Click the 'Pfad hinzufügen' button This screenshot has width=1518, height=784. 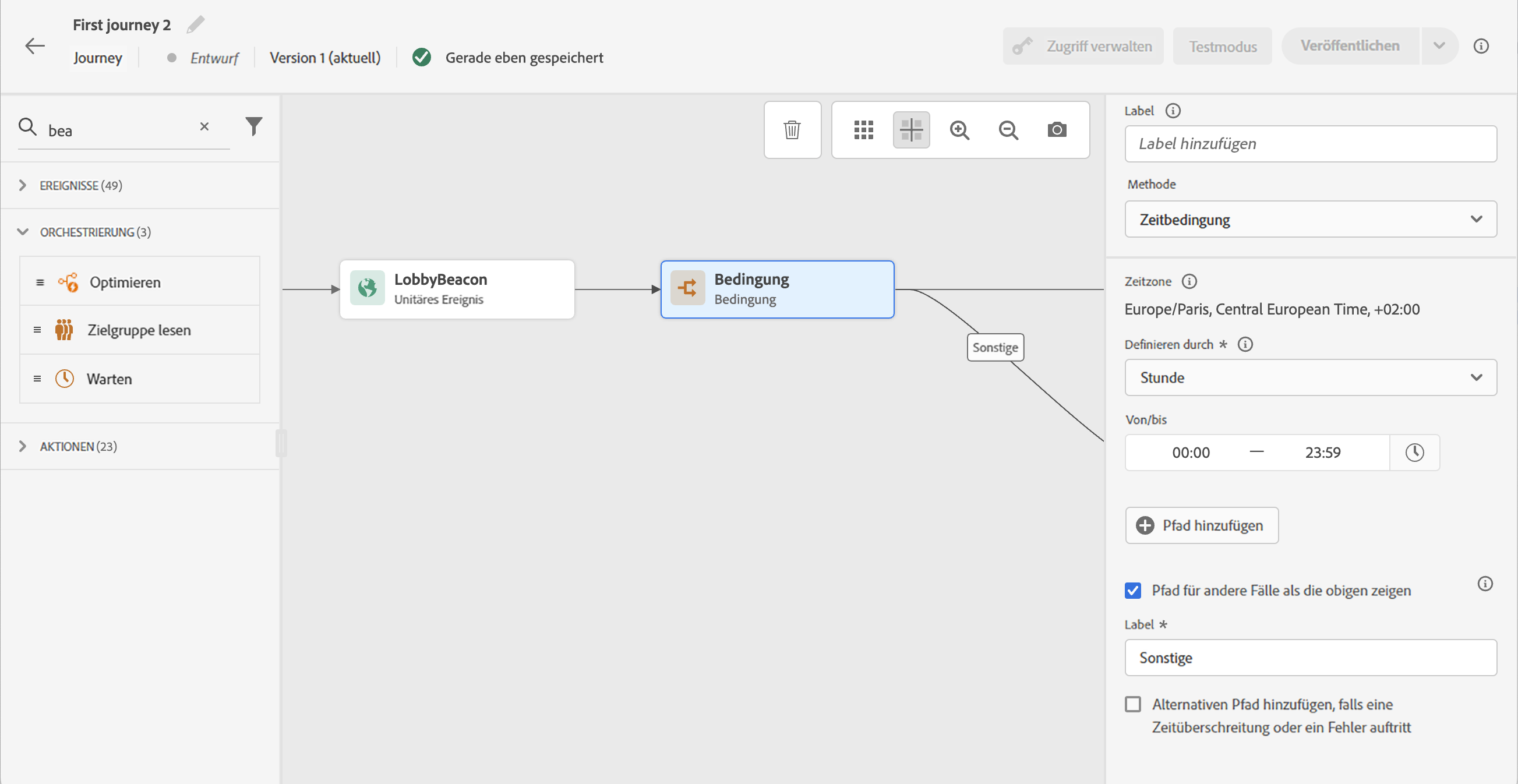[1202, 525]
